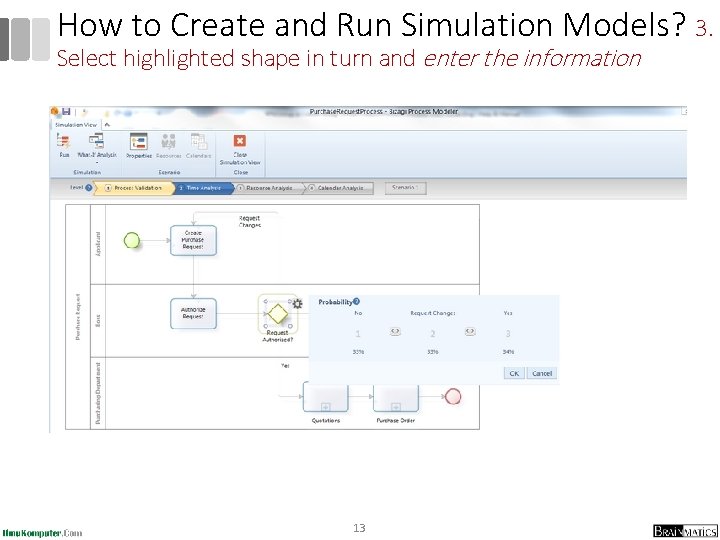The width and height of the screenshot is (720, 540).
Task: Click the Cancel button in Probability panel
Action: click(x=542, y=373)
